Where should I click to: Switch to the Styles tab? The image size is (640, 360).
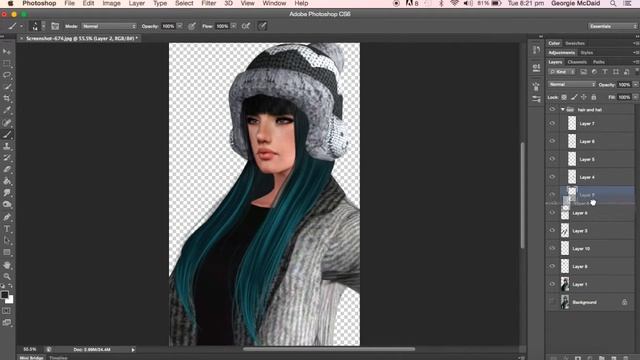point(587,53)
